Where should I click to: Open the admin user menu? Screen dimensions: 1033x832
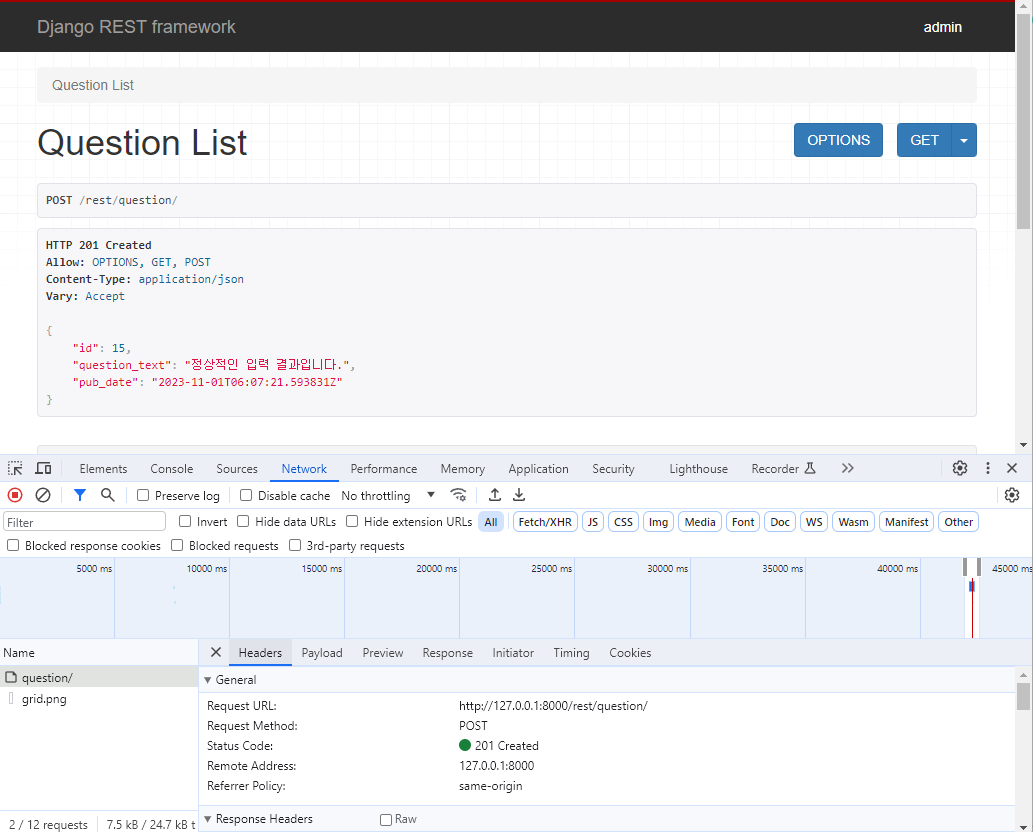click(x=942, y=27)
